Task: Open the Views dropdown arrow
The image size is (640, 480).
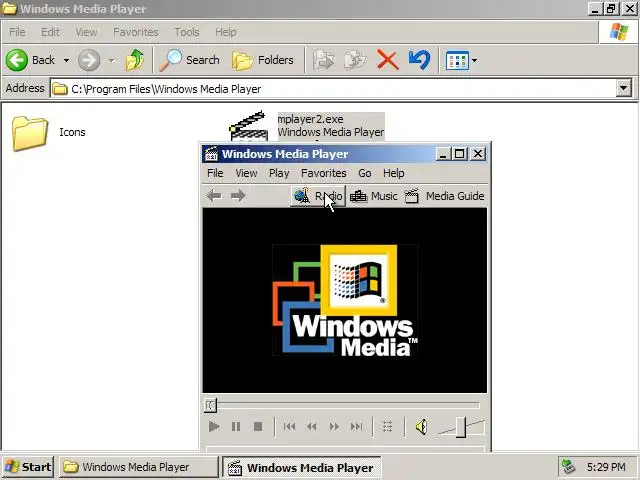Action: pos(474,60)
